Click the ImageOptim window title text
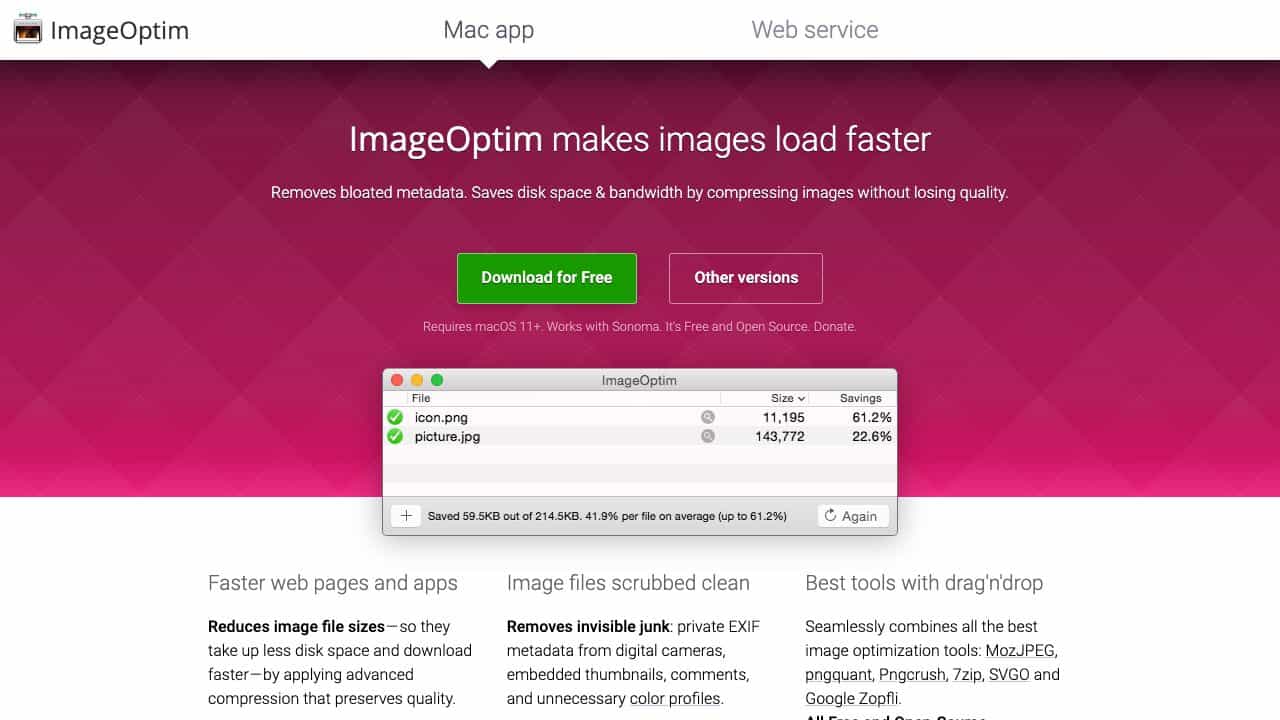This screenshot has height=720, width=1280. click(x=639, y=380)
